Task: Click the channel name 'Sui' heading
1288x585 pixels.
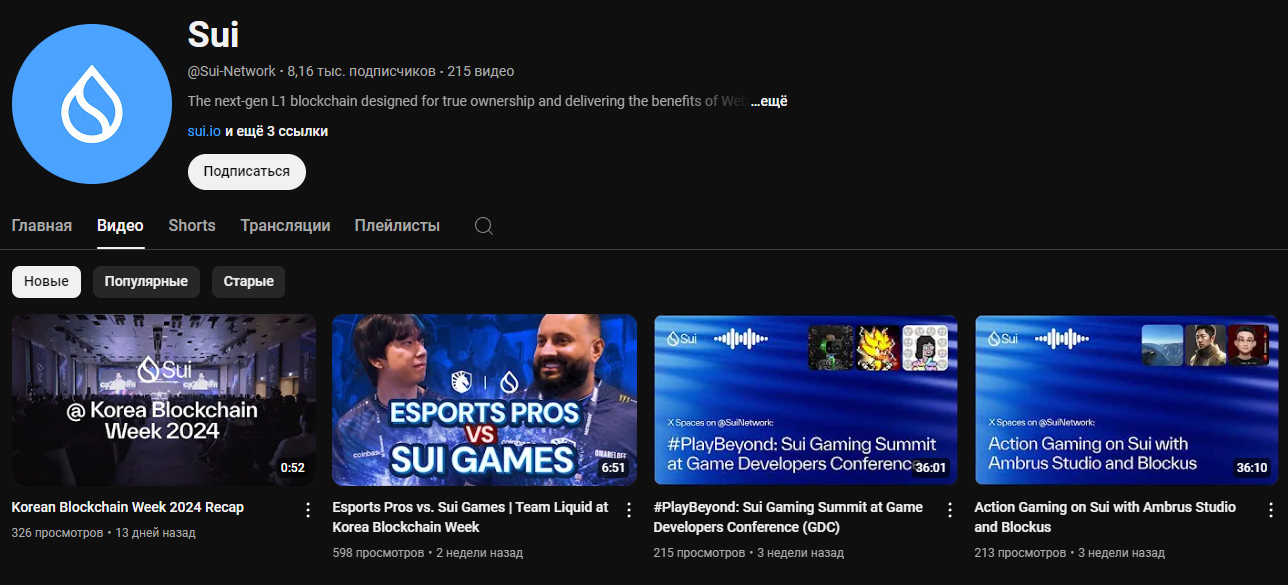Action: coord(213,36)
